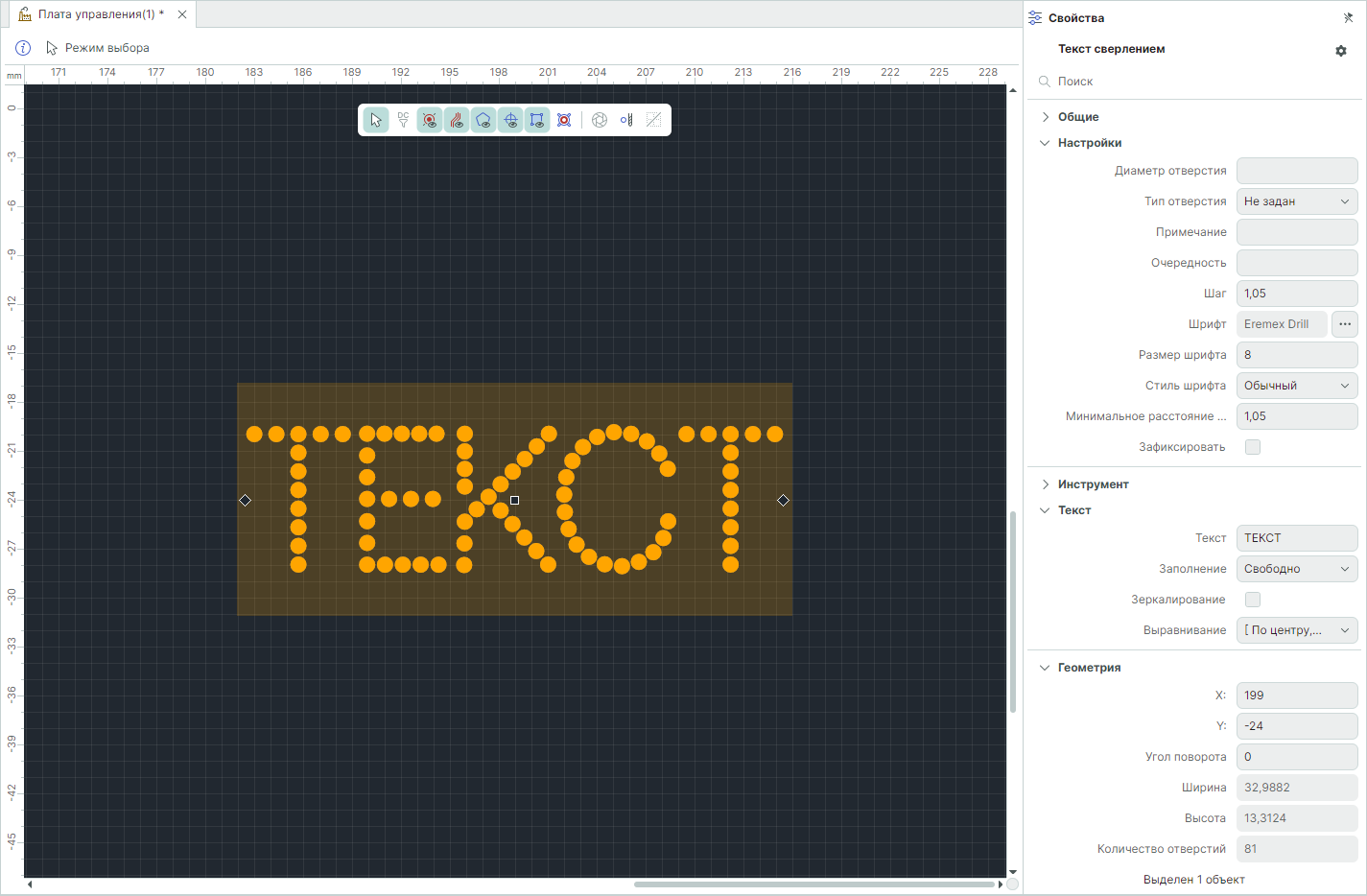Click the pin icon in Свойства panel
The height and width of the screenshot is (896, 1367).
tap(1348, 18)
